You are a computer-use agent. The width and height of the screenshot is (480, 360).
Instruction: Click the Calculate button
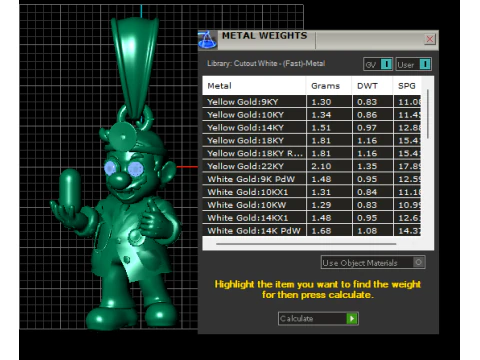318,318
